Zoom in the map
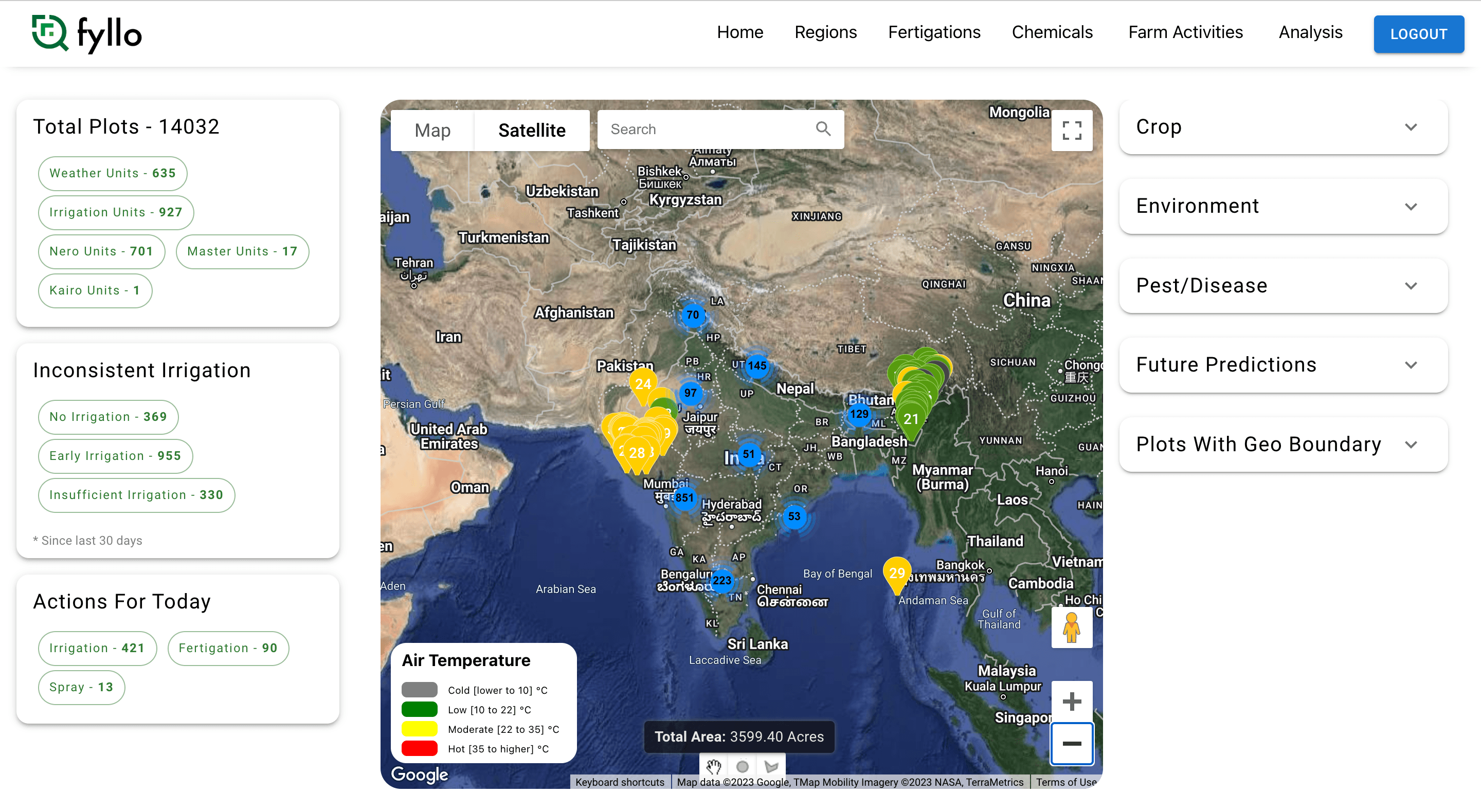 click(1071, 701)
